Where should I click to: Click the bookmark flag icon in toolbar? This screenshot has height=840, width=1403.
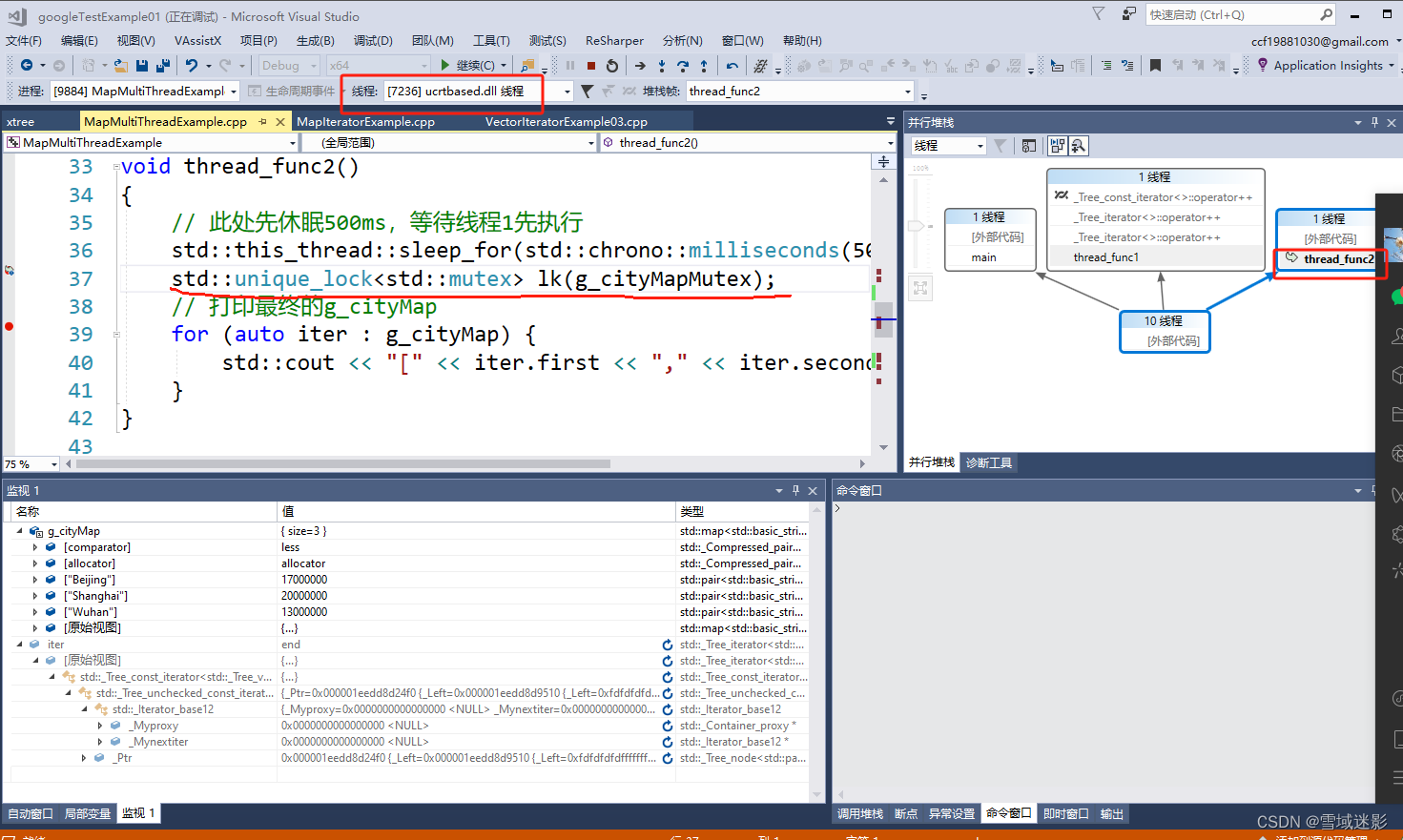pyautogui.click(x=1155, y=66)
